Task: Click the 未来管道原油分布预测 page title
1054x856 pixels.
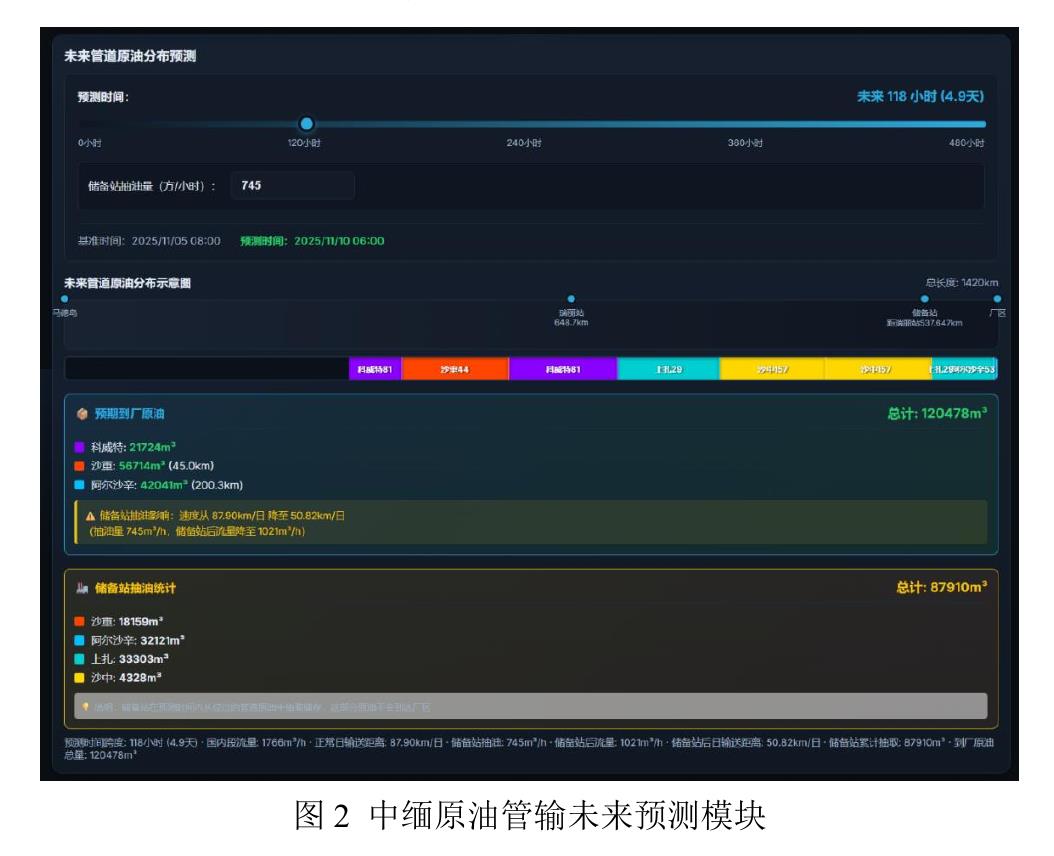Action: pyautogui.click(x=130, y=56)
